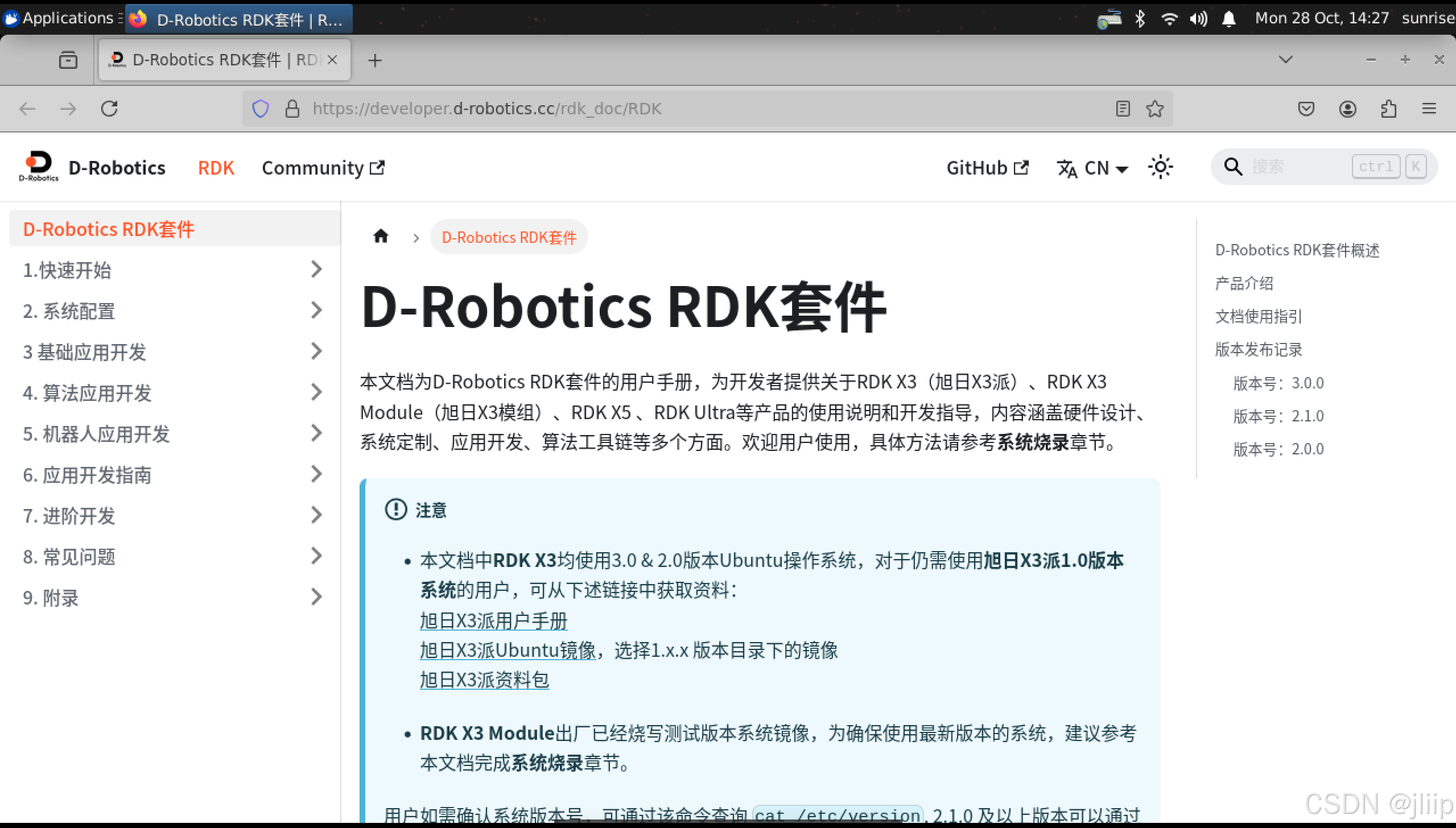Click the Save to Pocket icon
Screen dimensions: 1456x828
pyautogui.click(x=1306, y=109)
